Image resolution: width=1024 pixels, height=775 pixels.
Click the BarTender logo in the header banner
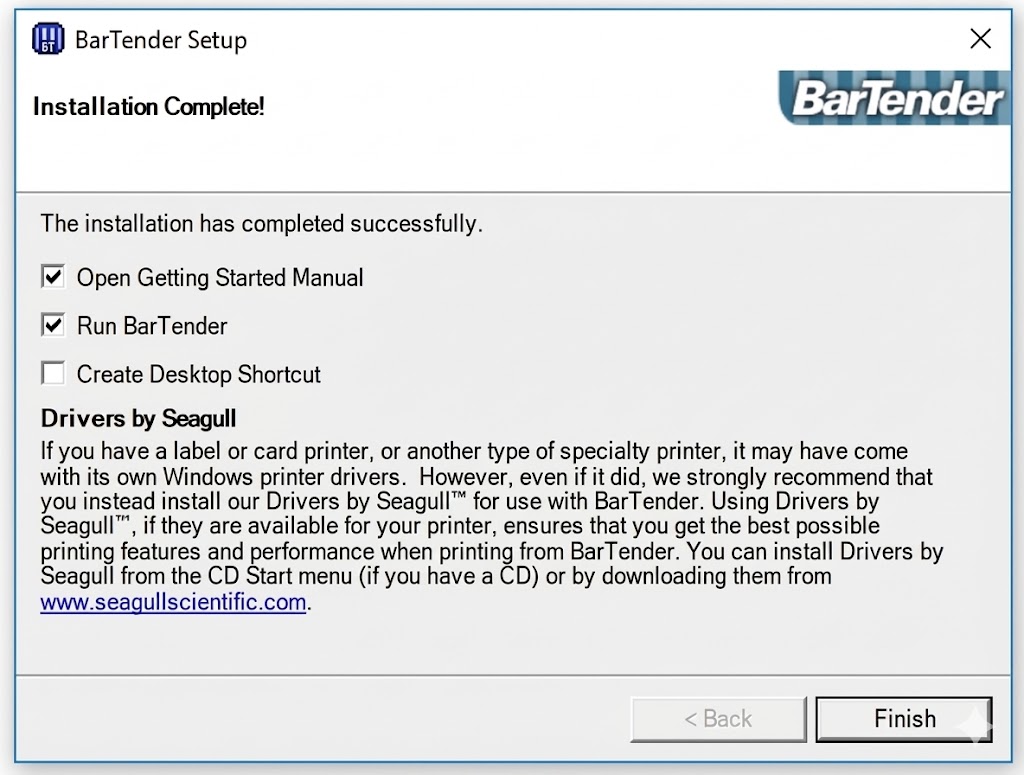pyautogui.click(x=896, y=99)
